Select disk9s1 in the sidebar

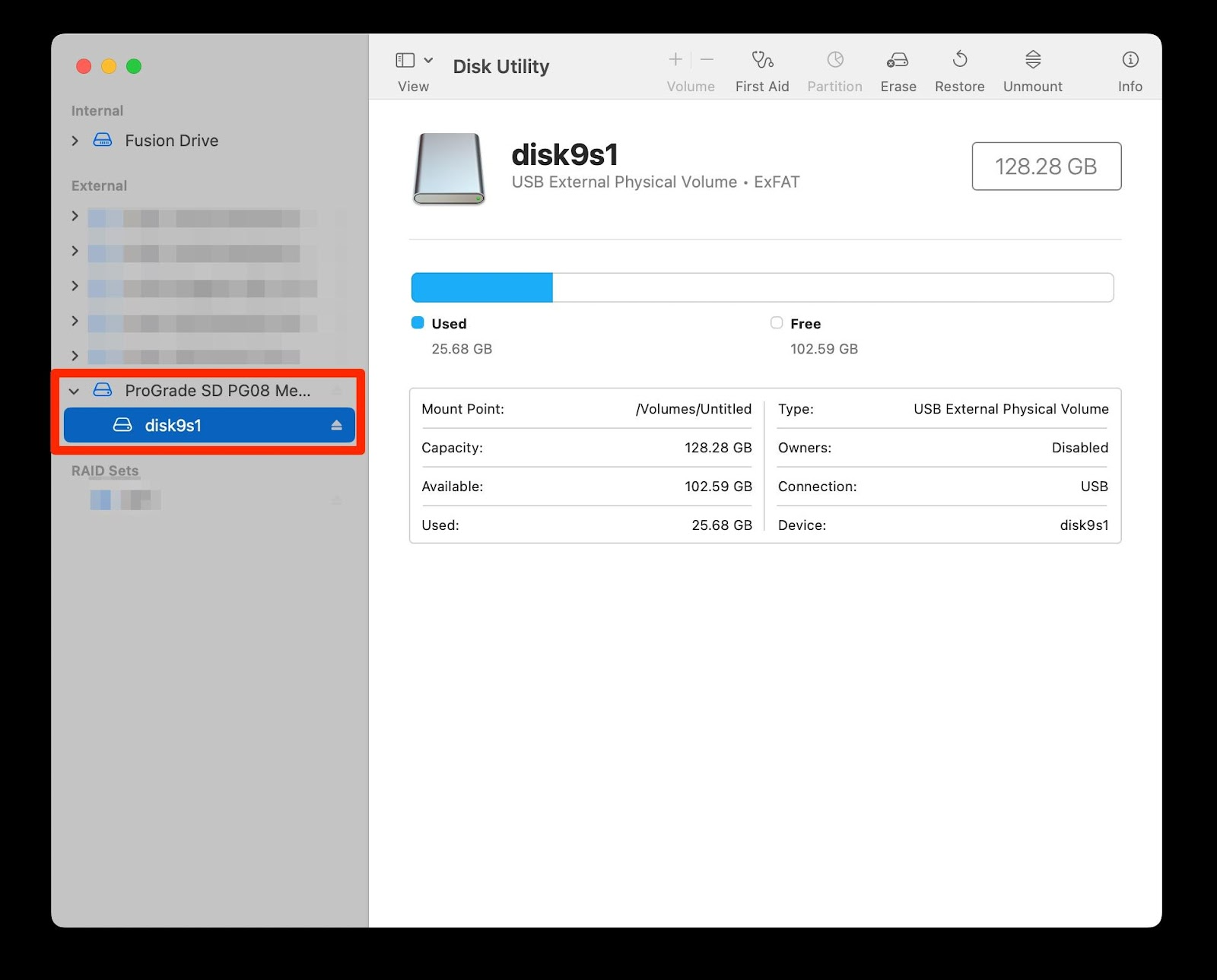173,425
